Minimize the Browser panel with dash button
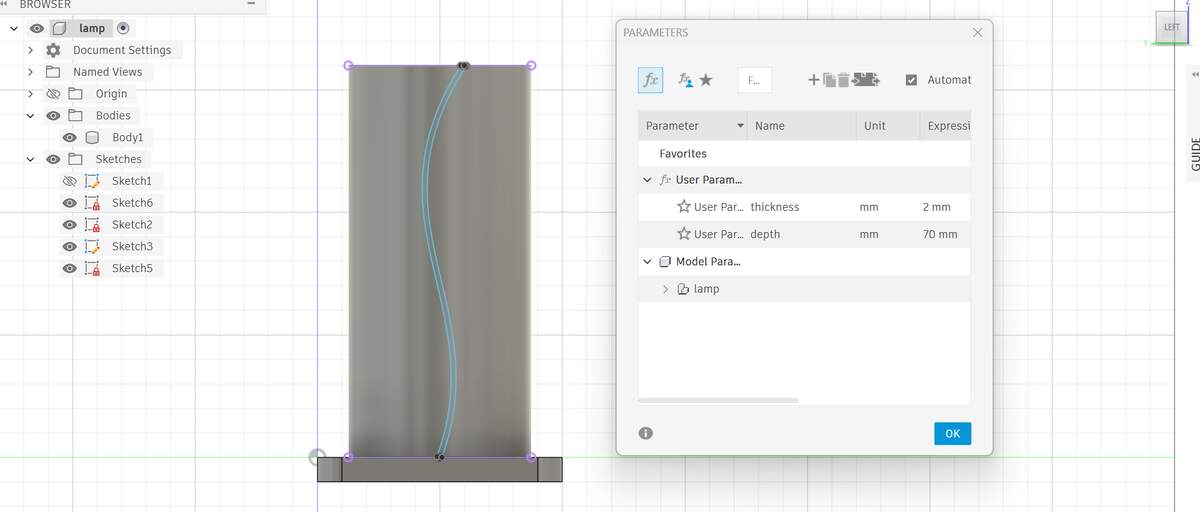Image resolution: width=1200 pixels, height=512 pixels. [x=251, y=4]
